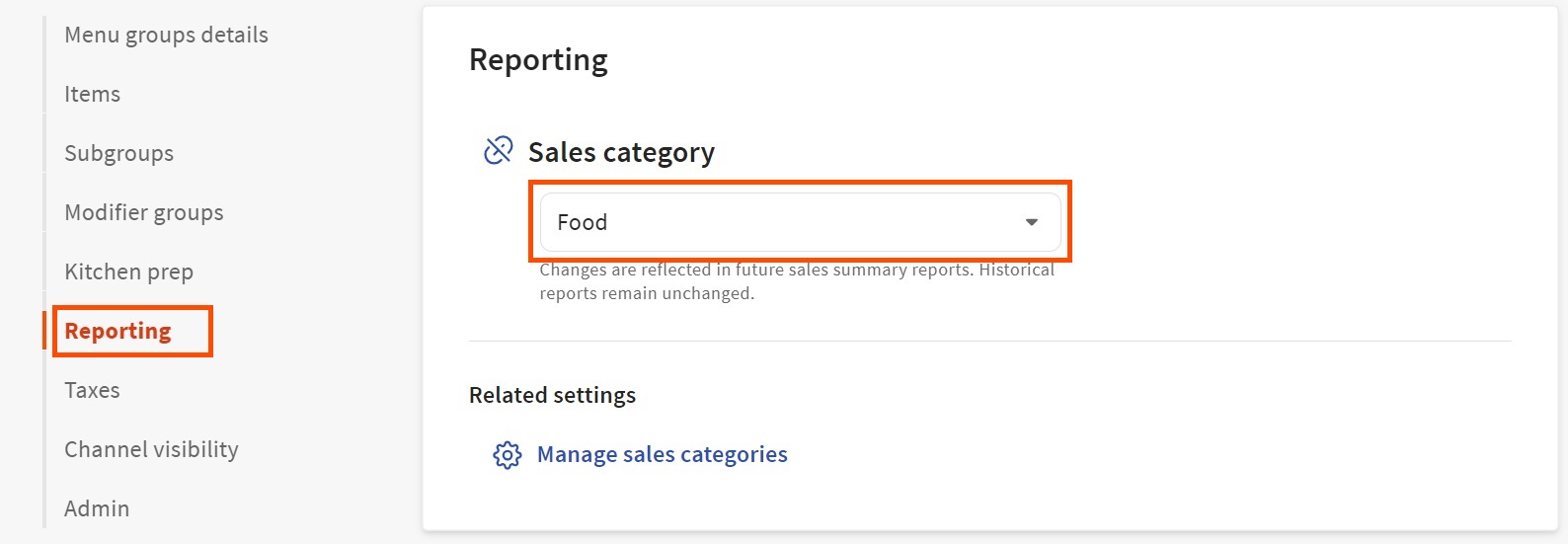The height and width of the screenshot is (544, 1568).
Task: Open the Sales category dropdown showing Food
Action: click(800, 222)
